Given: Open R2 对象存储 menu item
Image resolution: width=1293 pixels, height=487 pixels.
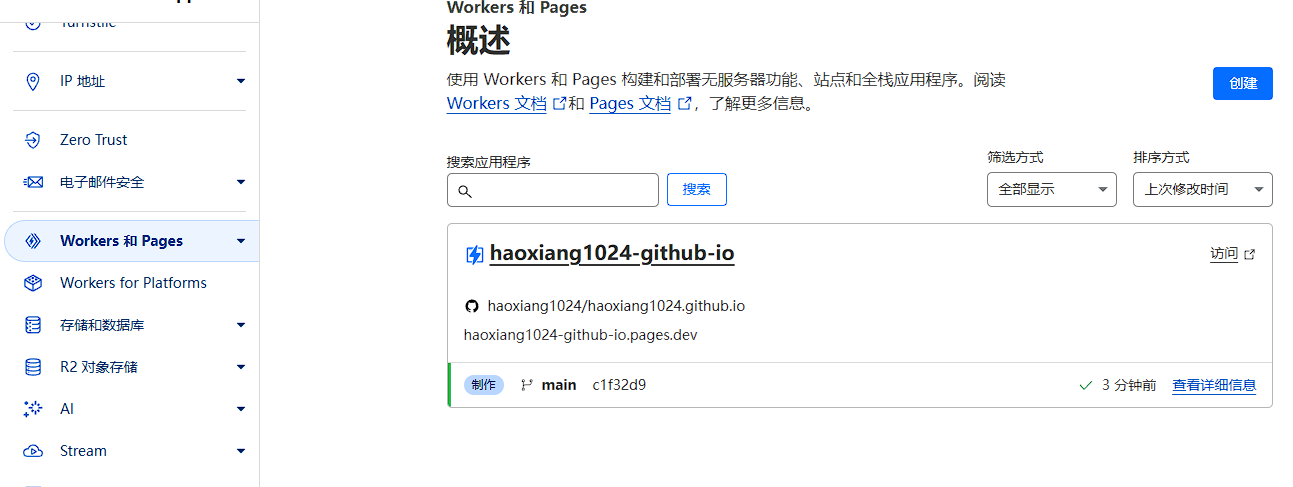Looking at the screenshot, I should tap(99, 367).
